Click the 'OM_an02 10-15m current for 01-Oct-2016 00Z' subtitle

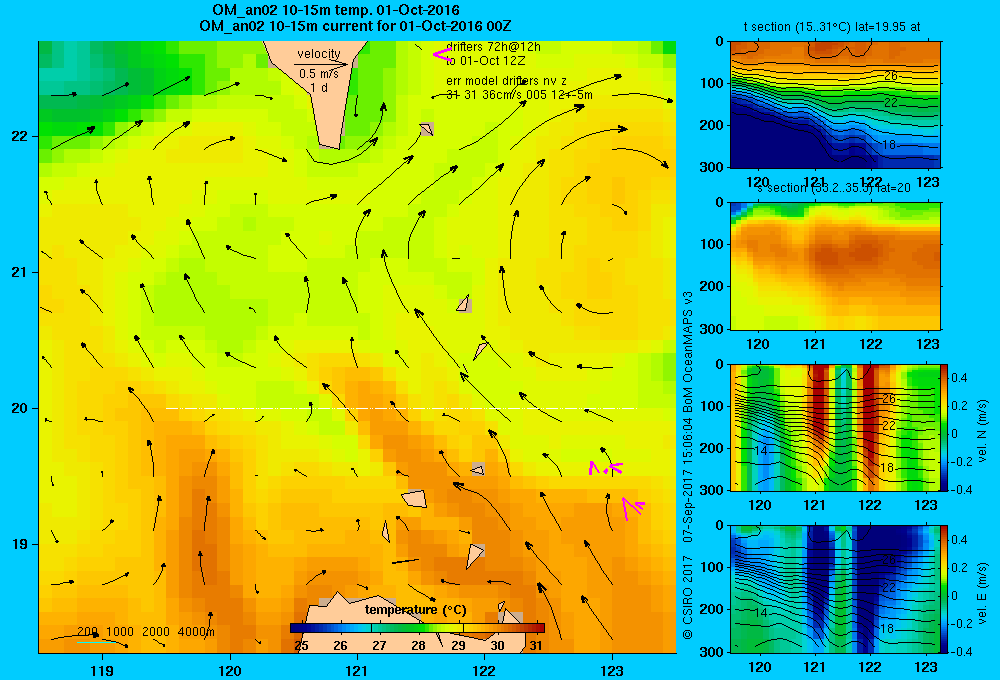355,26
